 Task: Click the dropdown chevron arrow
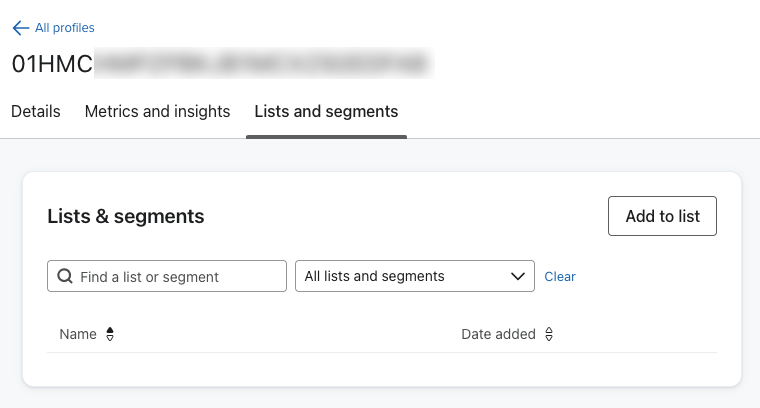click(x=518, y=276)
